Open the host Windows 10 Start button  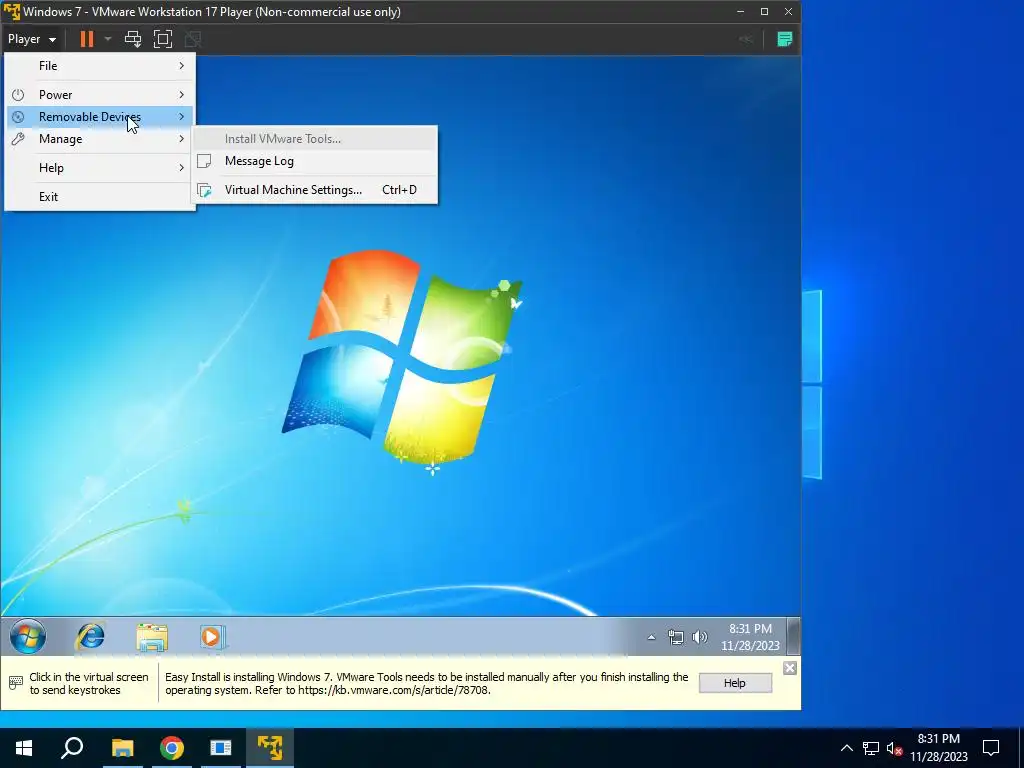point(24,748)
